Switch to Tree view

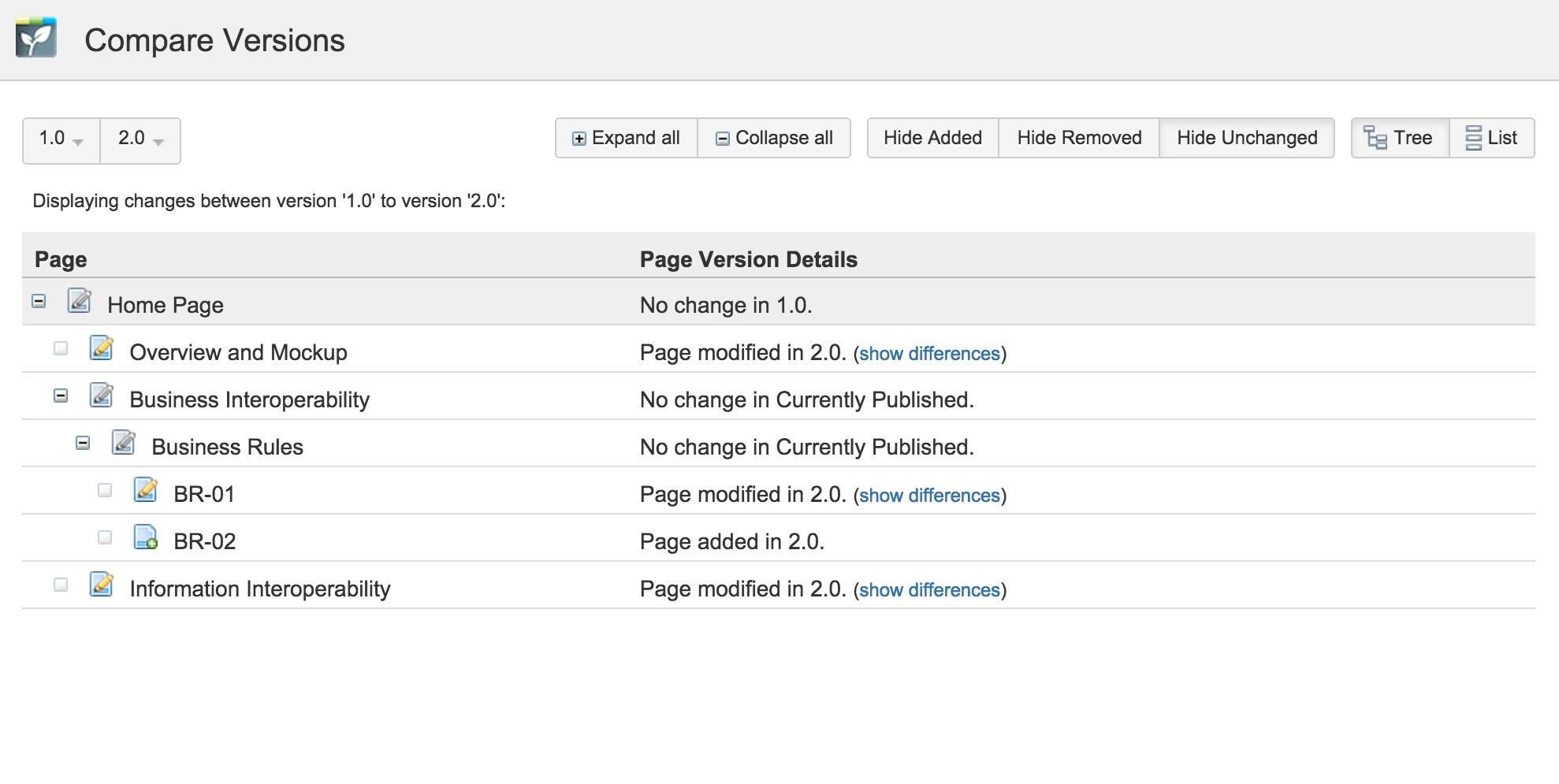1401,138
